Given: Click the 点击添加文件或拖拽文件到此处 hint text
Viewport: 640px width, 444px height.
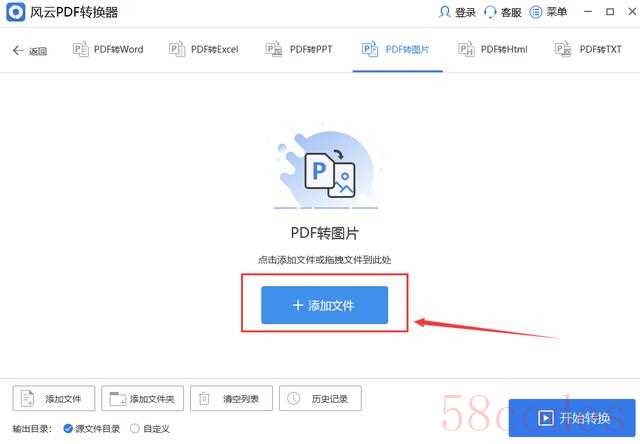Looking at the screenshot, I should (324, 260).
